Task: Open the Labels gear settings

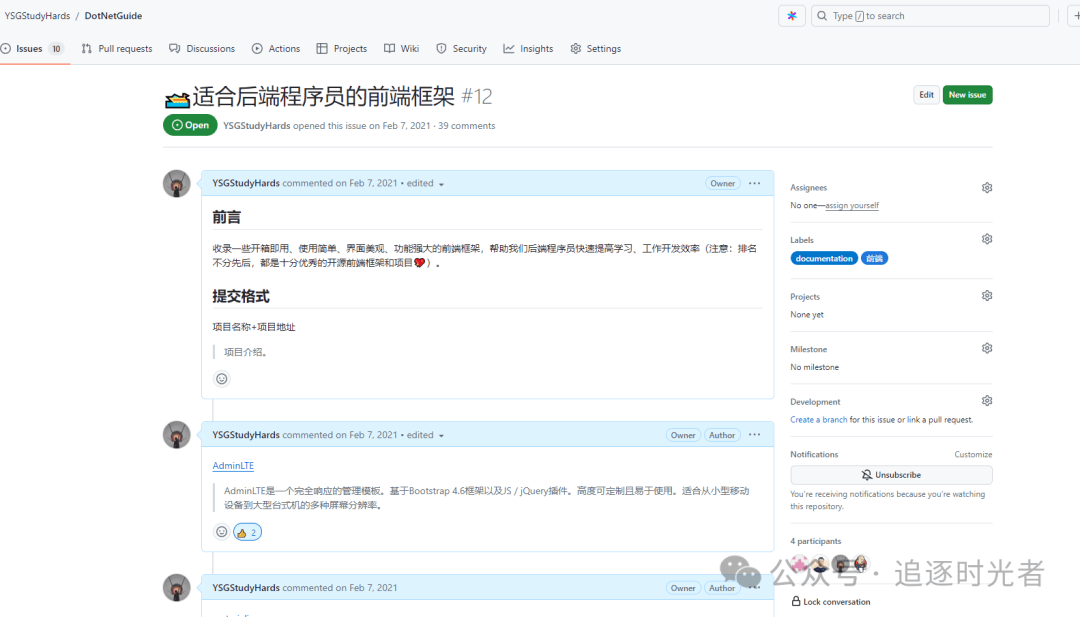Action: pyautogui.click(x=986, y=240)
